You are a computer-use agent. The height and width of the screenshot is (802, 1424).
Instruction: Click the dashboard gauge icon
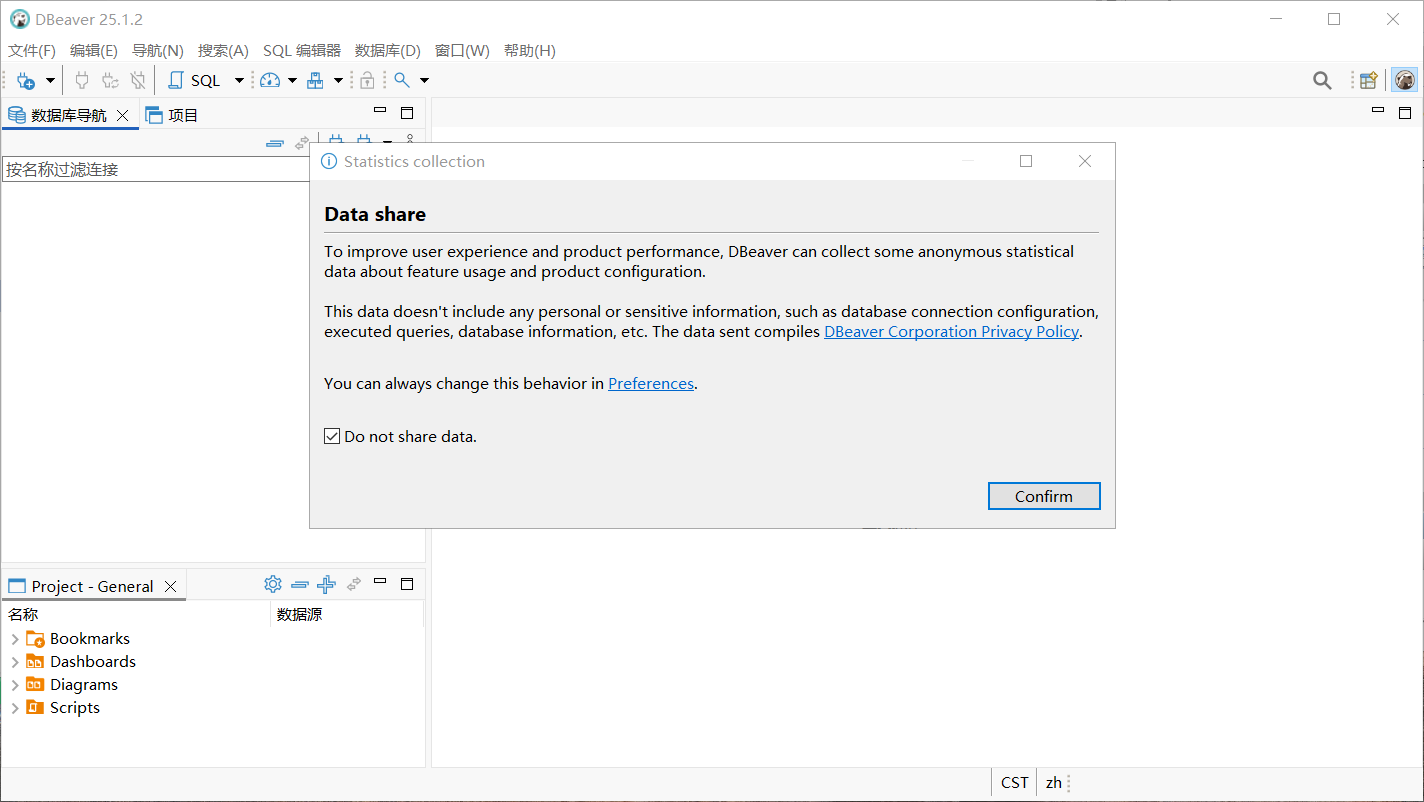coord(270,80)
